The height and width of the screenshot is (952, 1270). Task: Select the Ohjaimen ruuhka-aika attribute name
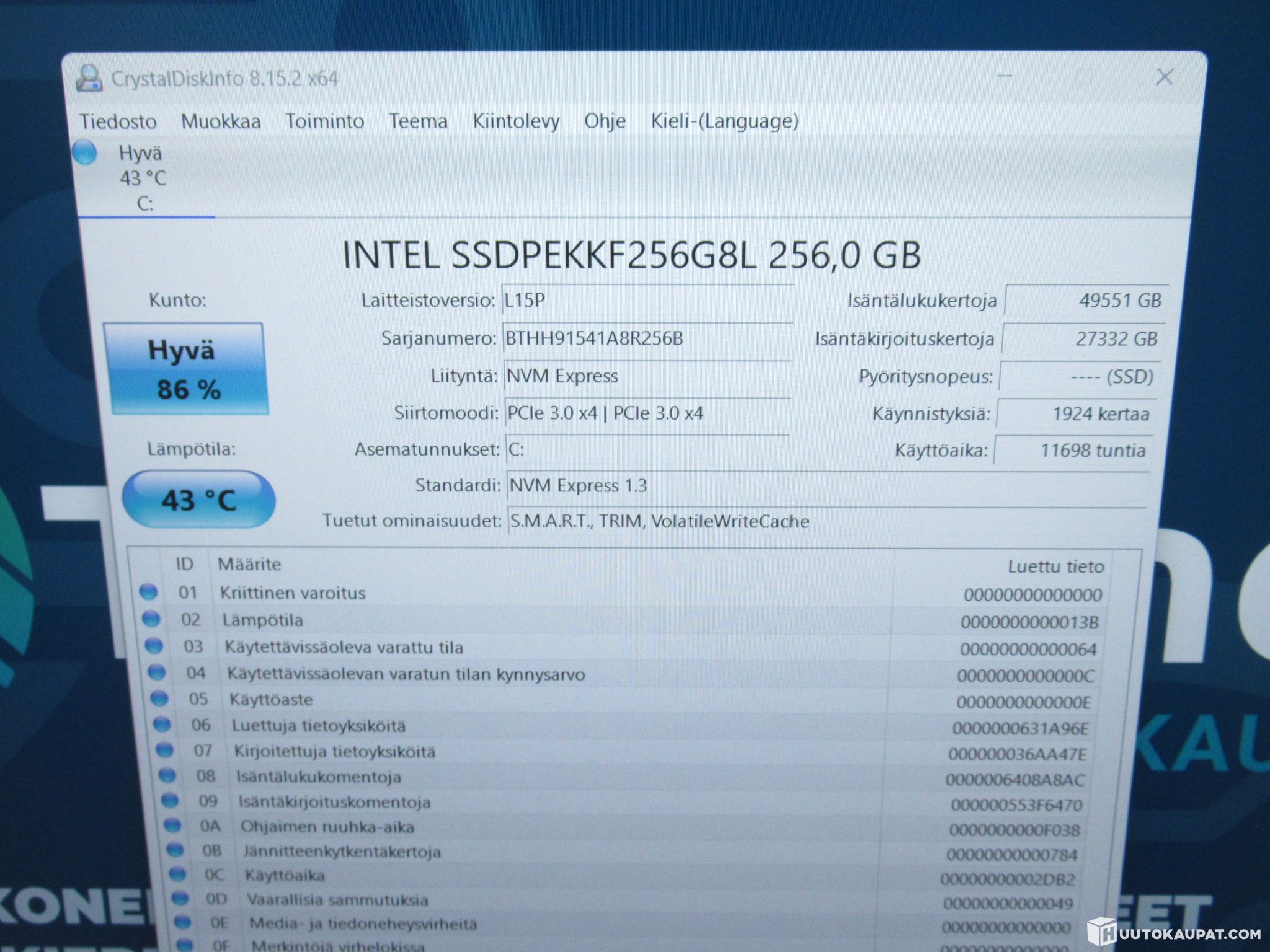tap(327, 827)
